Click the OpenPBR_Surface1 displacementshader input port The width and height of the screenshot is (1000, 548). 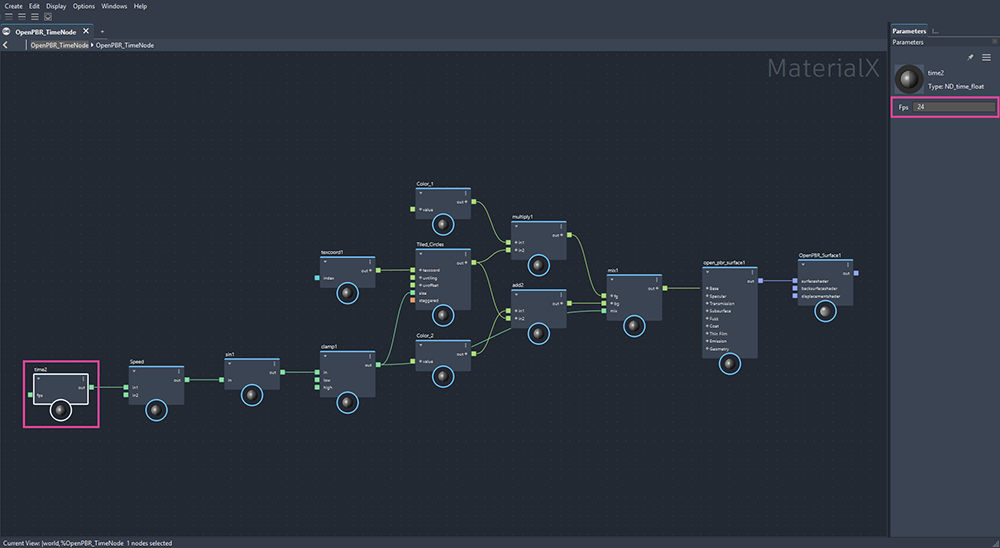click(795, 296)
